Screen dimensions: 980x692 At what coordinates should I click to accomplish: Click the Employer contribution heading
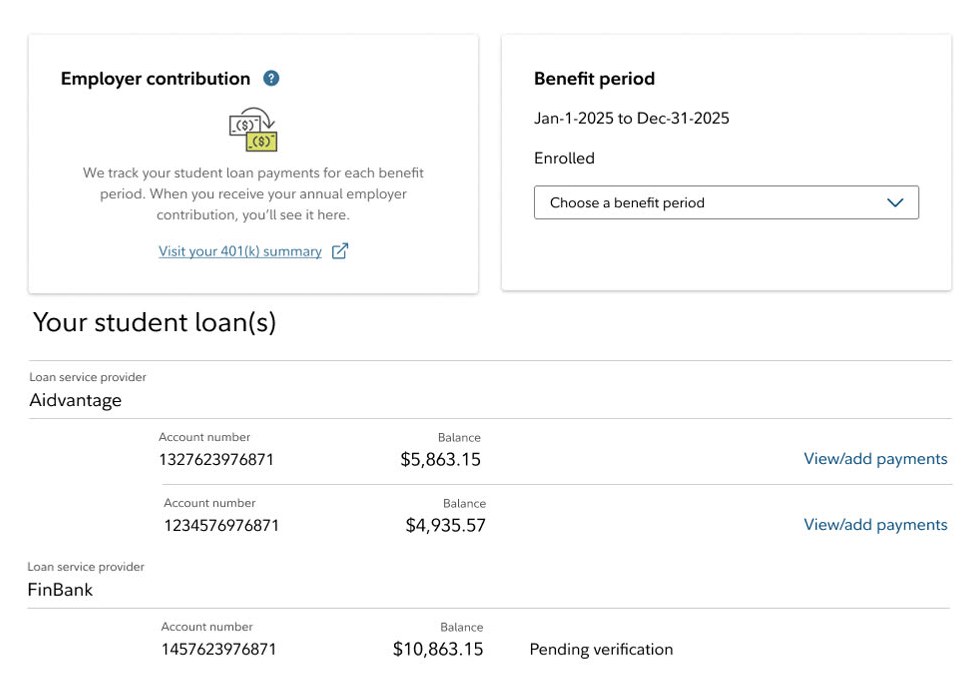(156, 79)
